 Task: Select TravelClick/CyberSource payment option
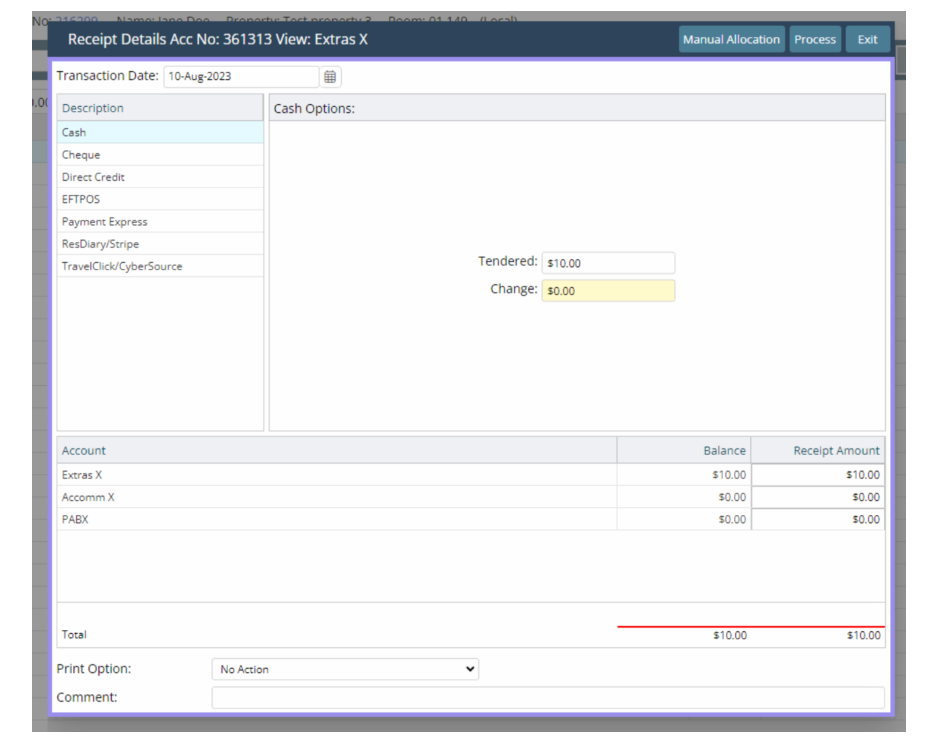(x=160, y=266)
